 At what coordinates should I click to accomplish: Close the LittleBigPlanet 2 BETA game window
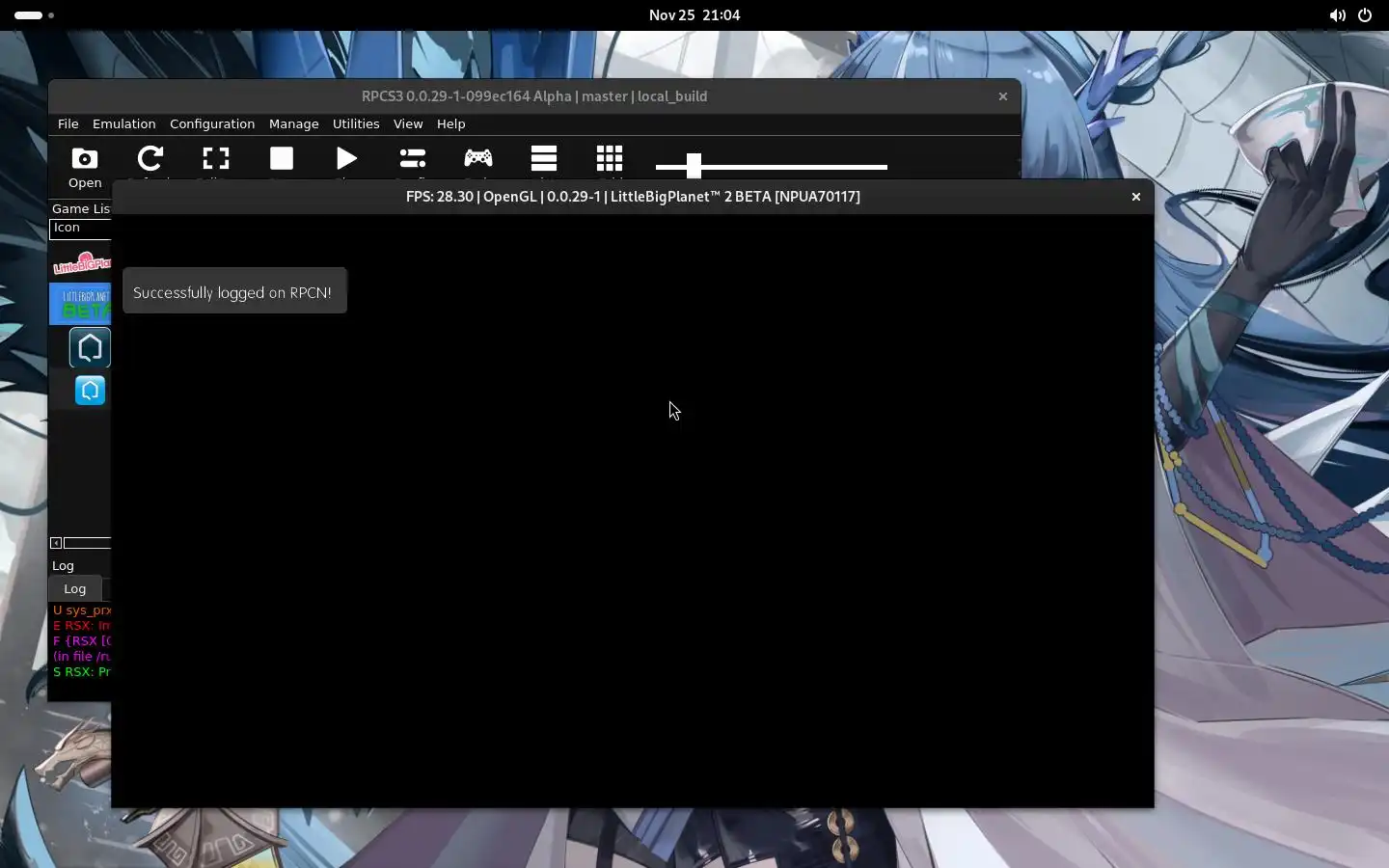(1135, 197)
